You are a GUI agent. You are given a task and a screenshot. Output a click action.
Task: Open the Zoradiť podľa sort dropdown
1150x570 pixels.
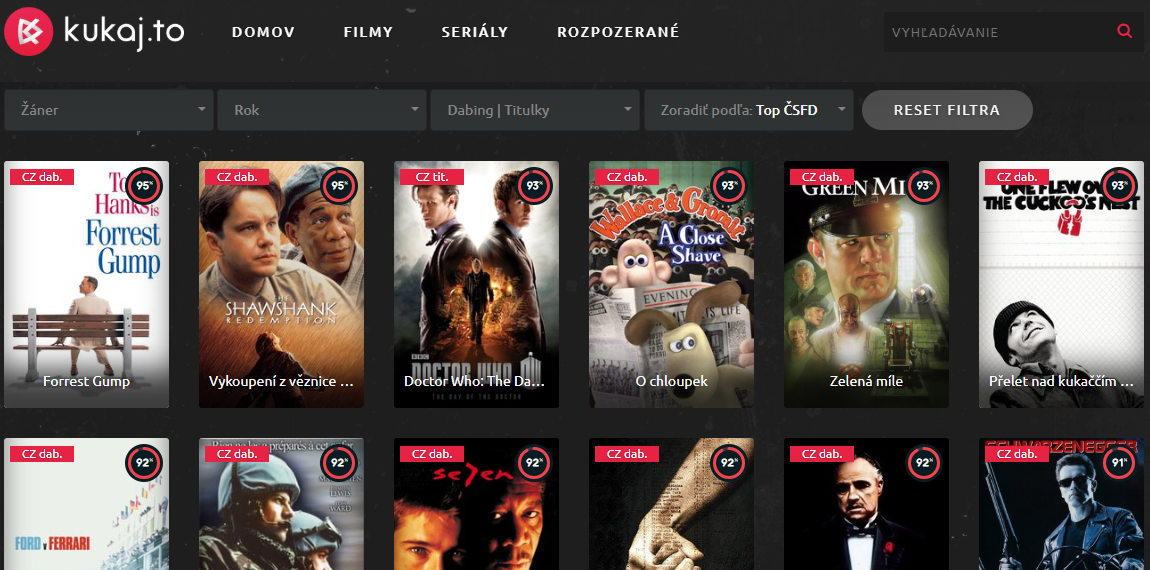click(x=749, y=110)
